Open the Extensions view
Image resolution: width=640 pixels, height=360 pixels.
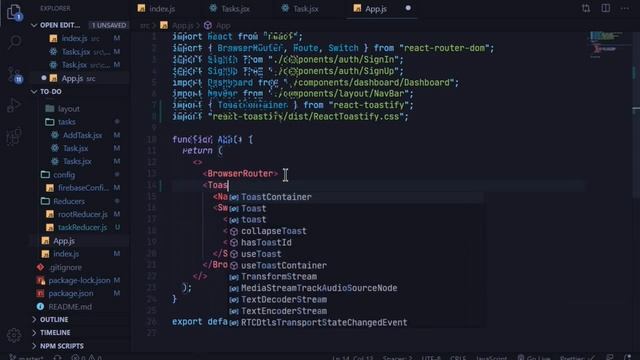tap(14, 136)
